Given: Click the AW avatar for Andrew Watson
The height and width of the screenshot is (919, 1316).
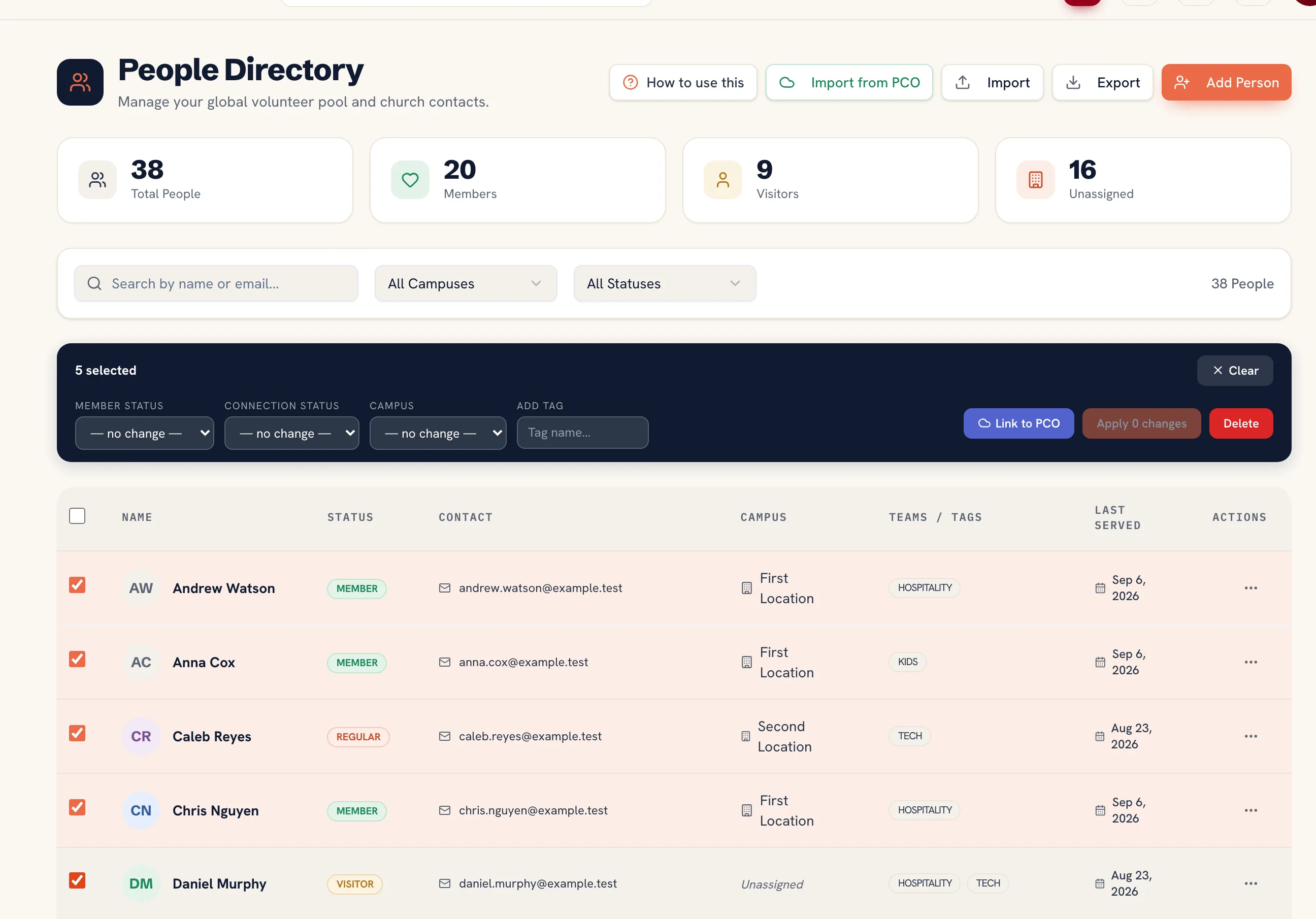Looking at the screenshot, I should pyautogui.click(x=141, y=587).
